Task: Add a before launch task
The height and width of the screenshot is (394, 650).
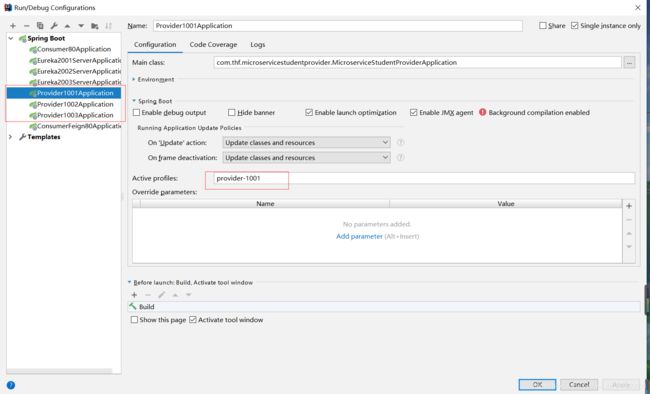Action: pos(134,295)
